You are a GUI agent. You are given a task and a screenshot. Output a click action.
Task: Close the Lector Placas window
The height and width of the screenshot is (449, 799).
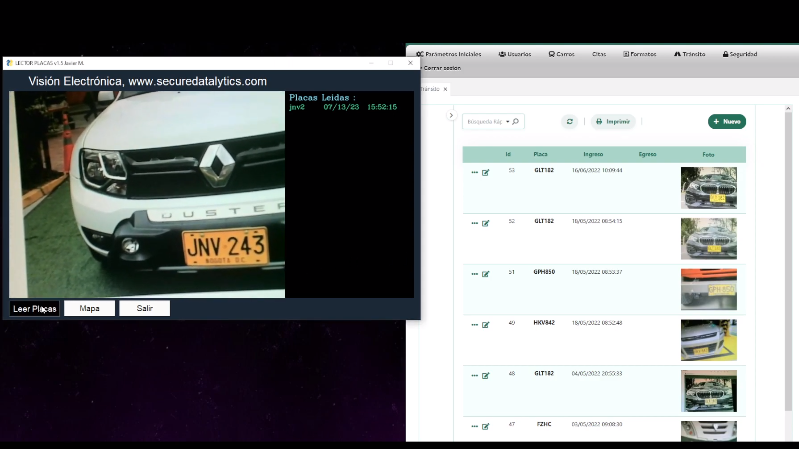[410, 63]
